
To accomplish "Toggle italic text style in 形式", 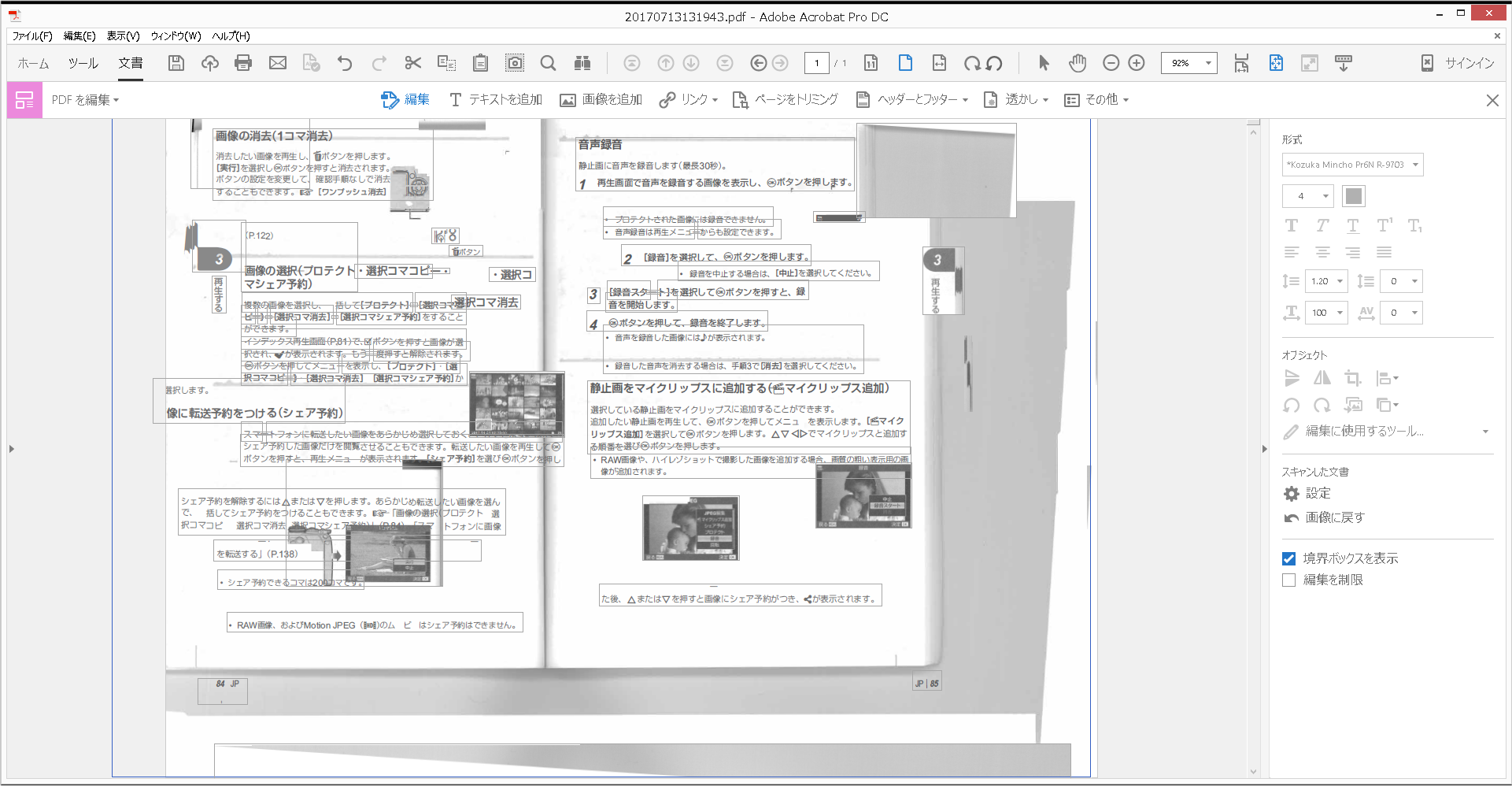I will (x=1322, y=225).
